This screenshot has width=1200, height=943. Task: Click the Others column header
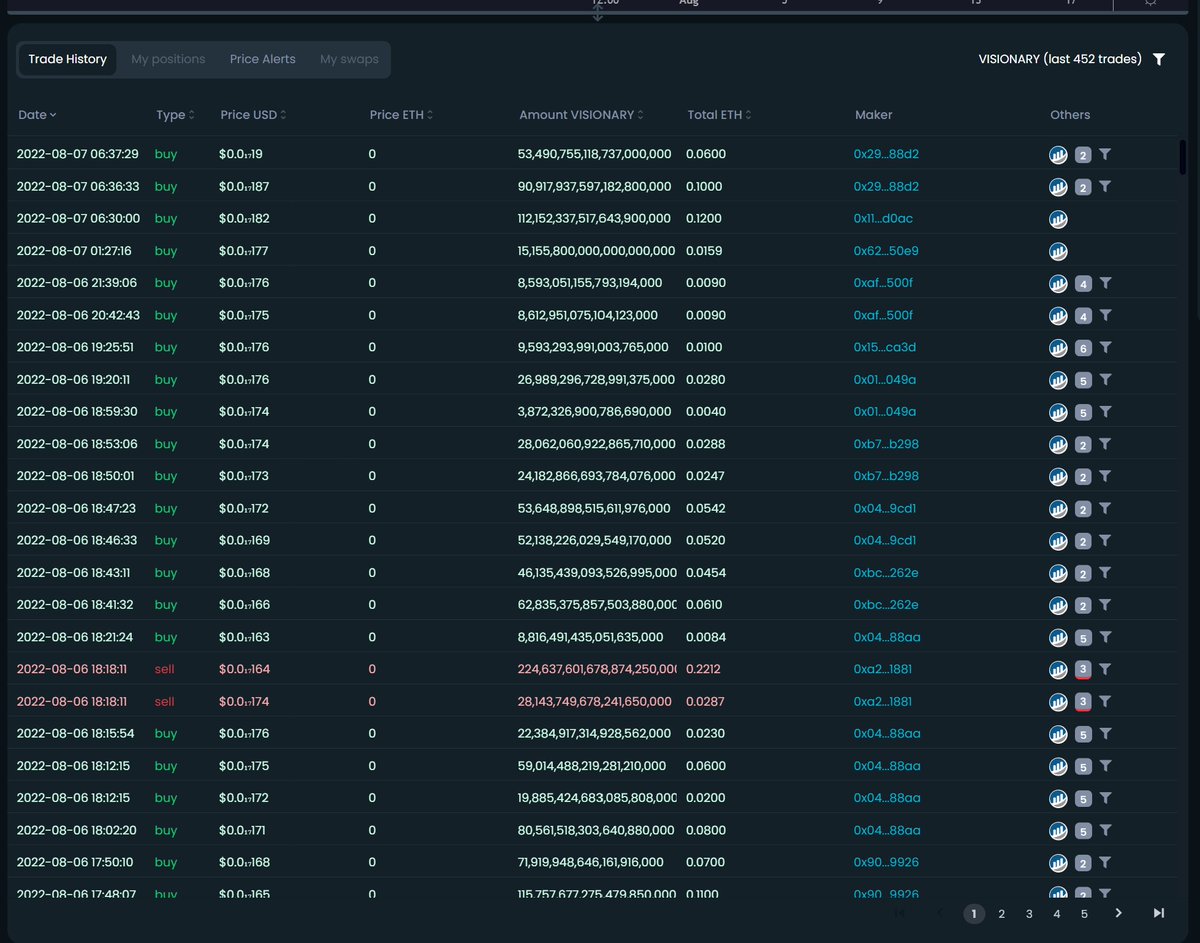pos(1070,115)
